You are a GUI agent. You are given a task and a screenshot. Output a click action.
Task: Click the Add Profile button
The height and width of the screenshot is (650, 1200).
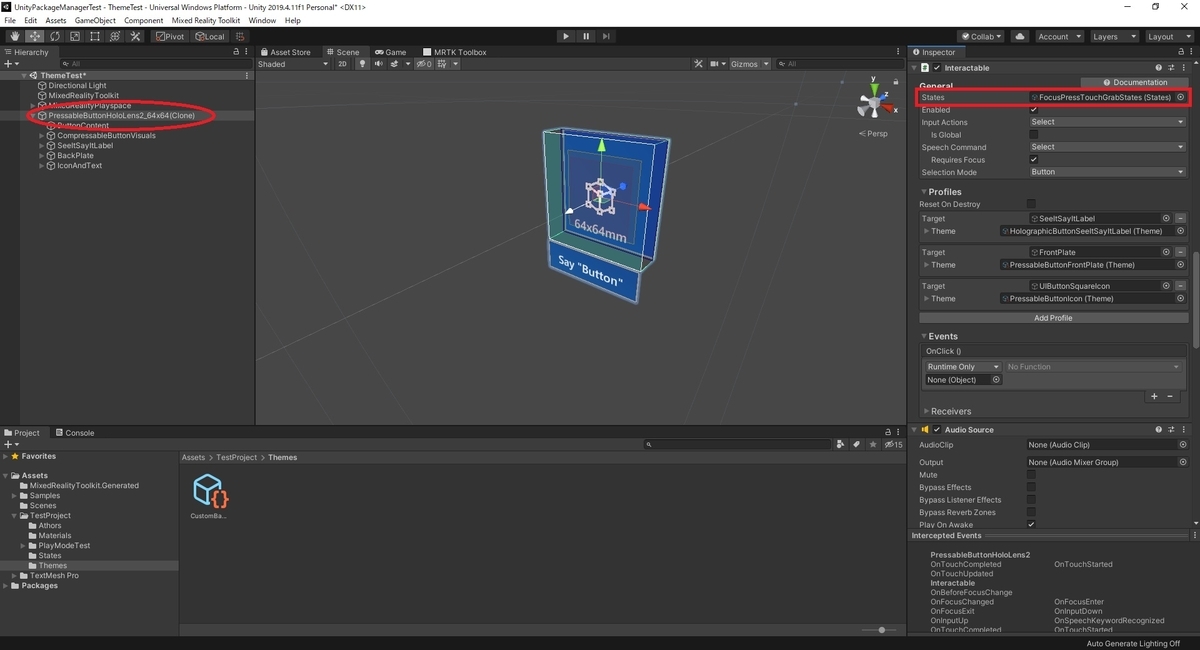1053,318
